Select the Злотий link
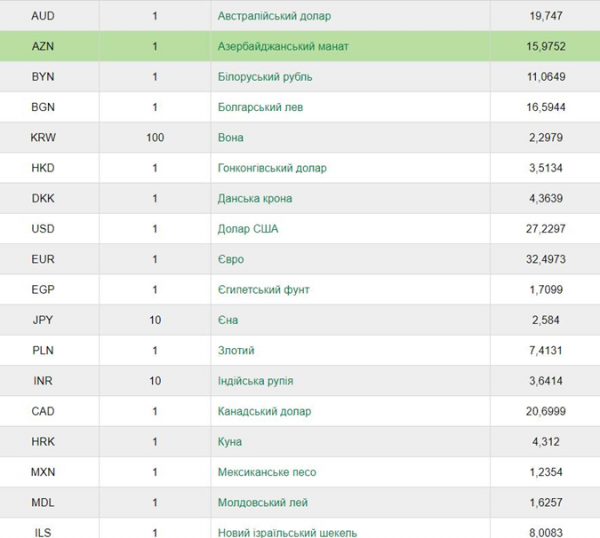The width and height of the screenshot is (600, 538). tap(236, 351)
